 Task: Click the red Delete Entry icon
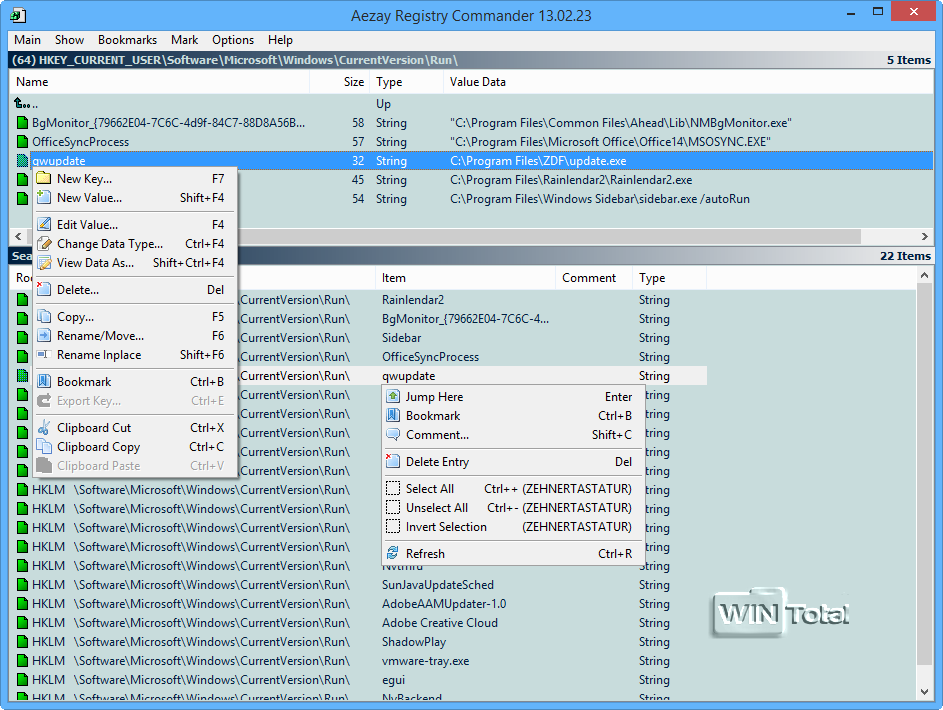click(x=393, y=462)
